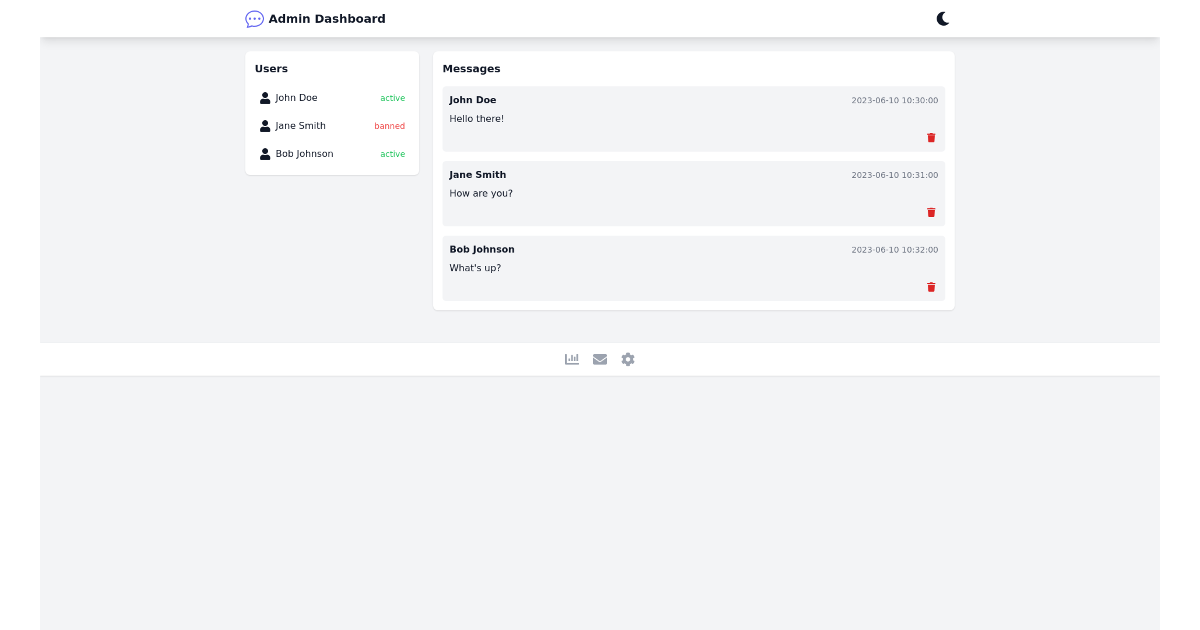Select the Messages panel header
Viewport: 1200px width, 630px height.
(471, 68)
